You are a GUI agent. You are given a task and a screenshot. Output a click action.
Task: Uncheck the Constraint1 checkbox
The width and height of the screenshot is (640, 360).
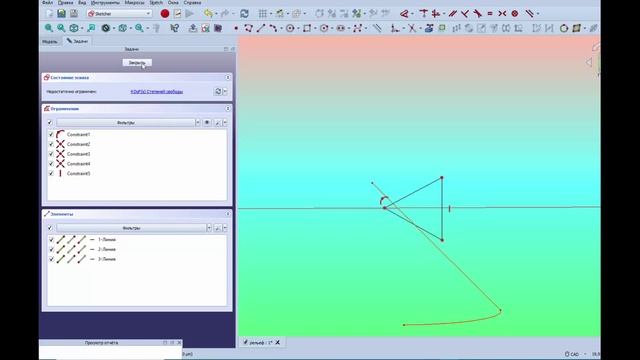51,134
